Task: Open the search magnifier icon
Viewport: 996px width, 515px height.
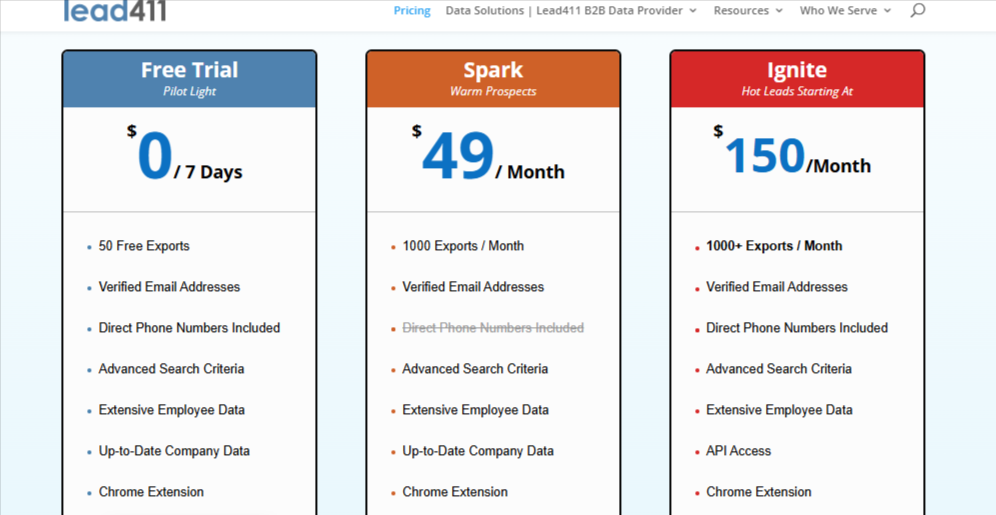Action: (917, 11)
